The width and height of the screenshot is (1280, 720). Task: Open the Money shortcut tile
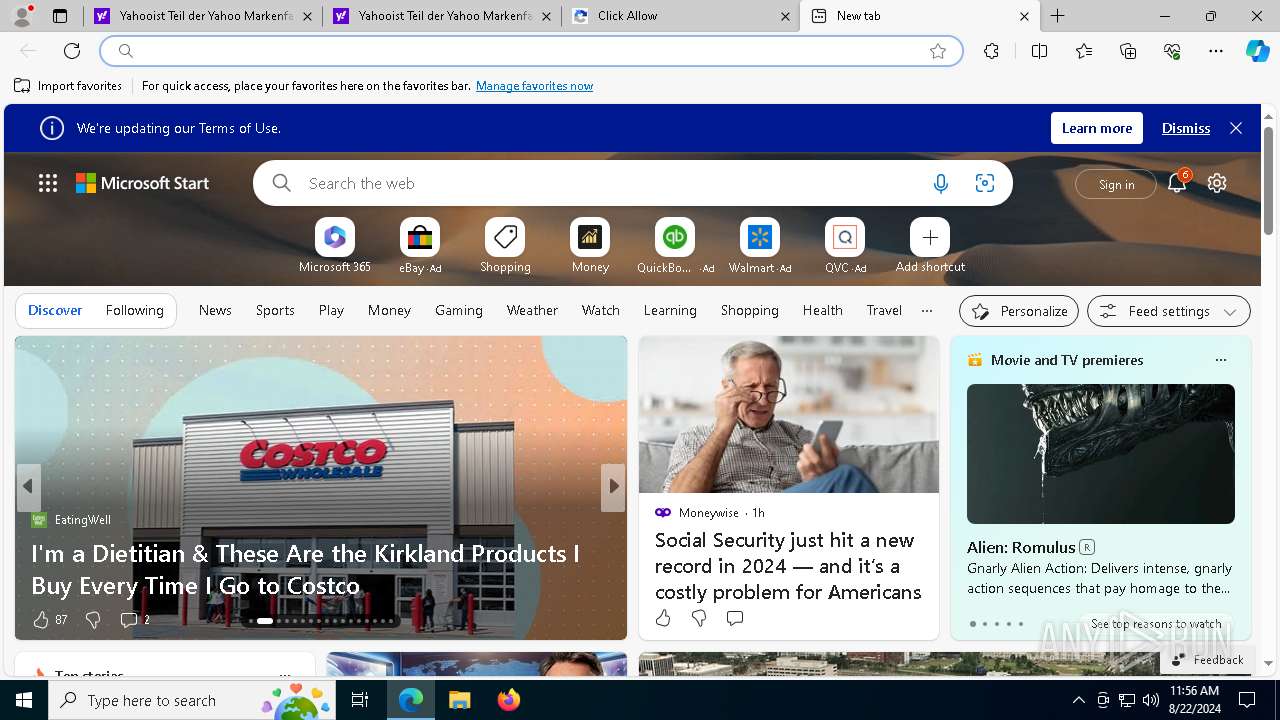590,245
